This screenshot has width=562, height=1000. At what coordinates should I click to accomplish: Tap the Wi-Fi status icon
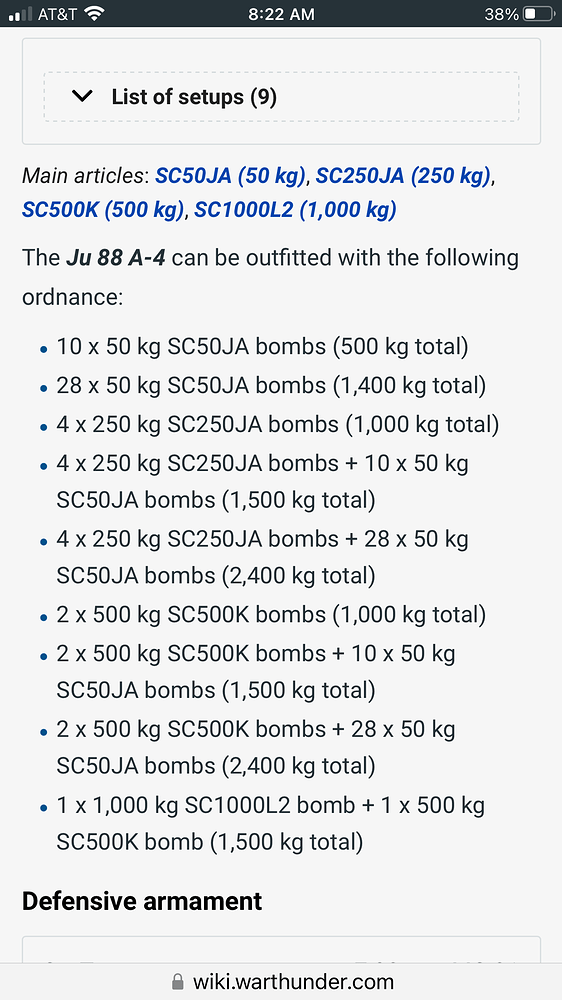[x=94, y=14]
